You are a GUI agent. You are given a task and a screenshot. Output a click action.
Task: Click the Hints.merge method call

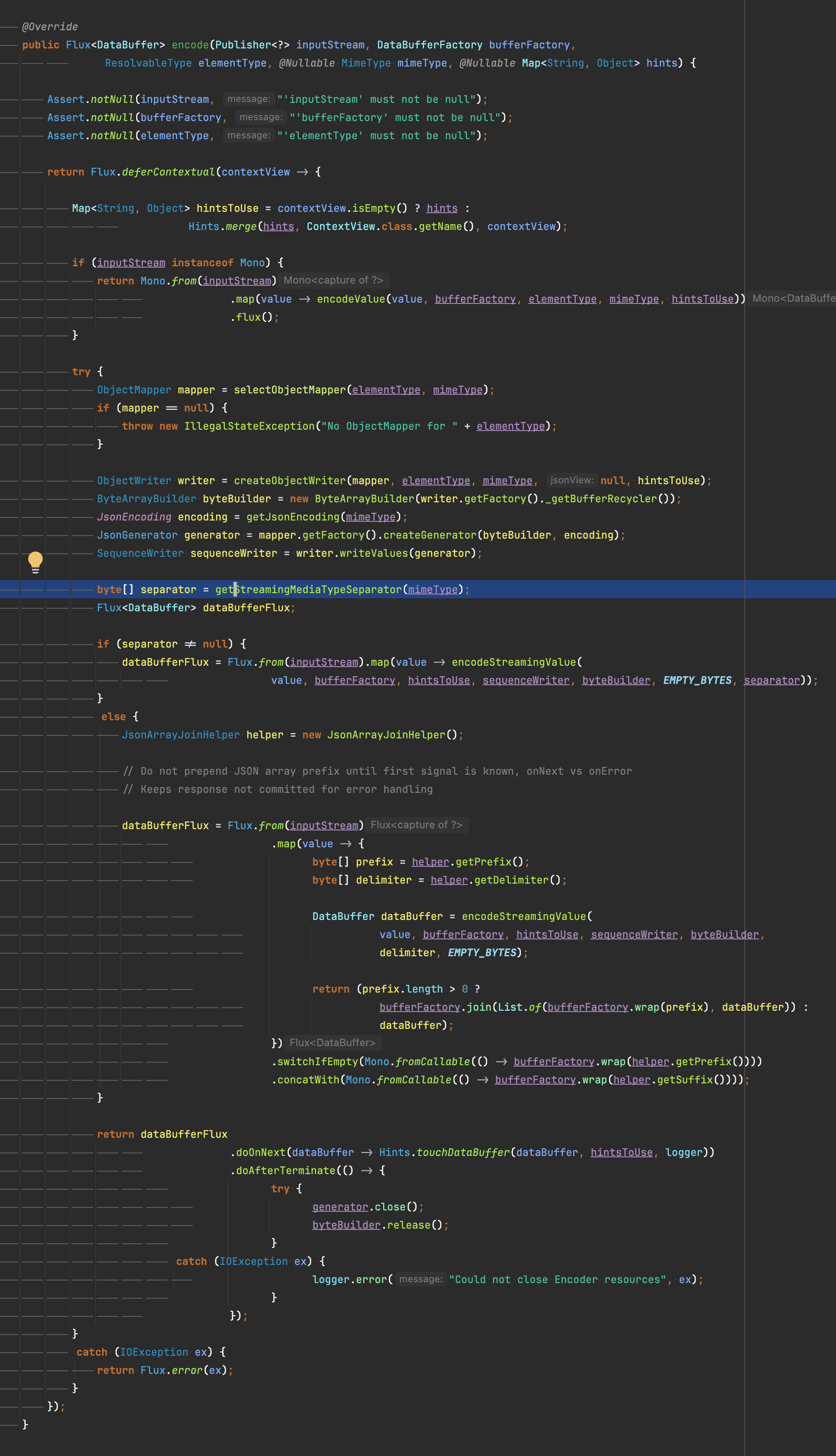point(241,226)
